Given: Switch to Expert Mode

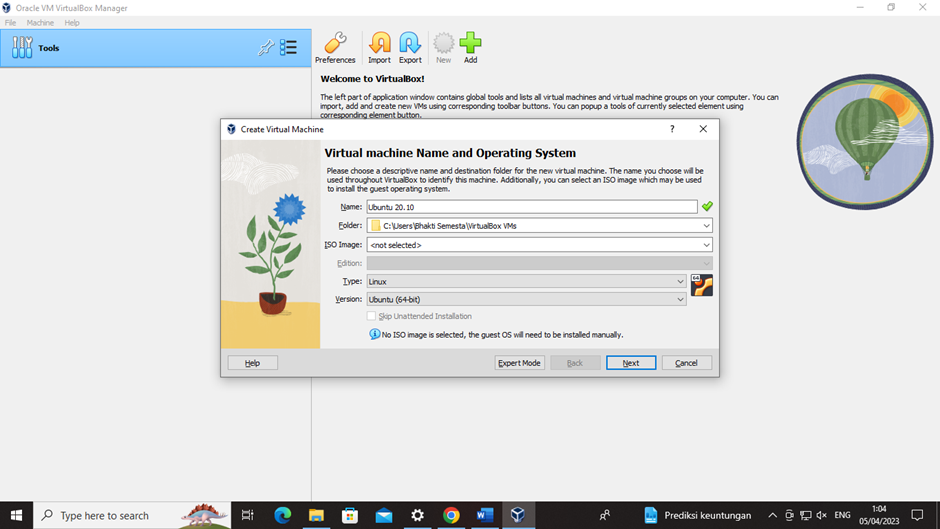Looking at the screenshot, I should pos(519,363).
